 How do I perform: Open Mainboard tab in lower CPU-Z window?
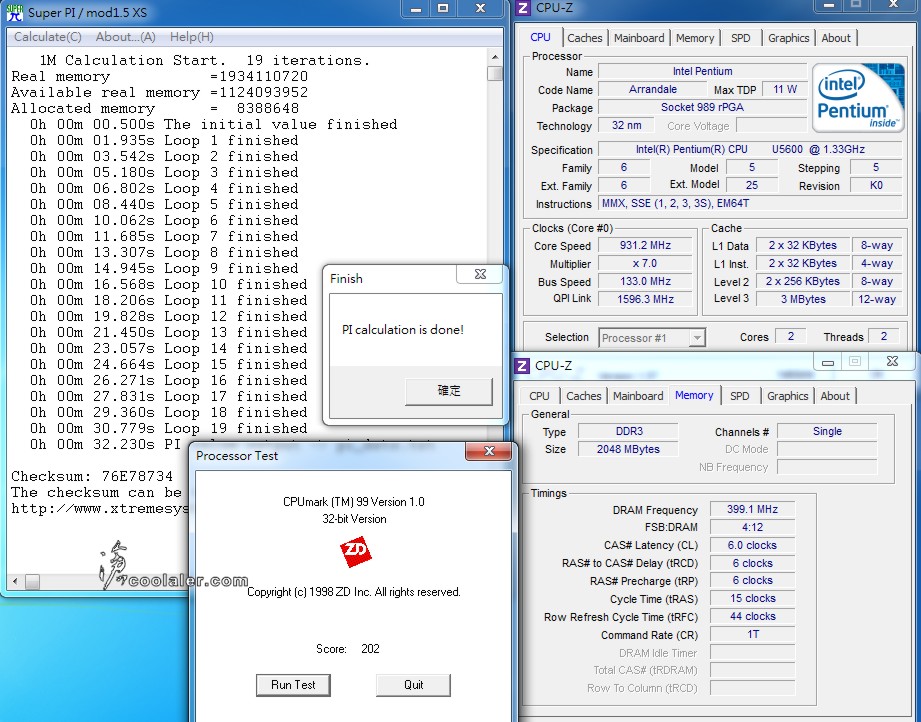(x=638, y=396)
